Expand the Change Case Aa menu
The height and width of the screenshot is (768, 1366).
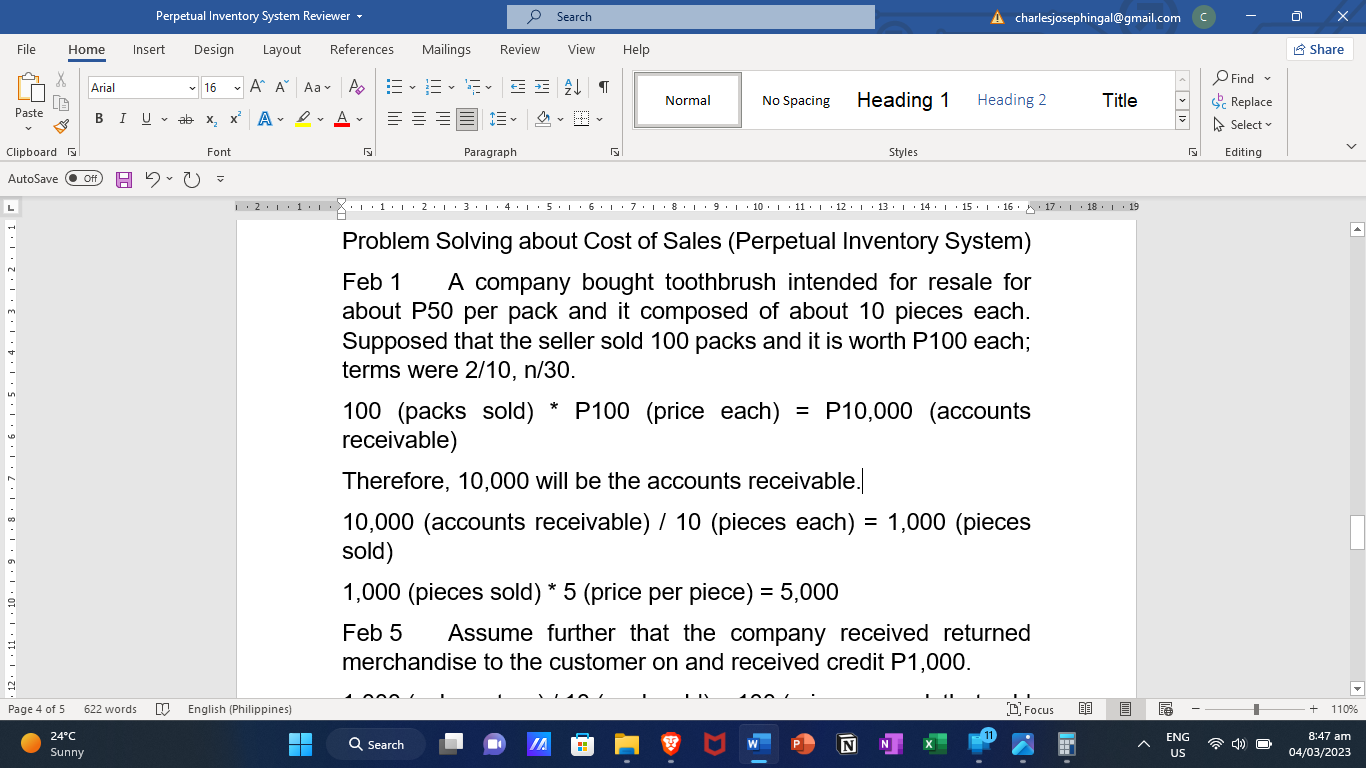(x=318, y=88)
